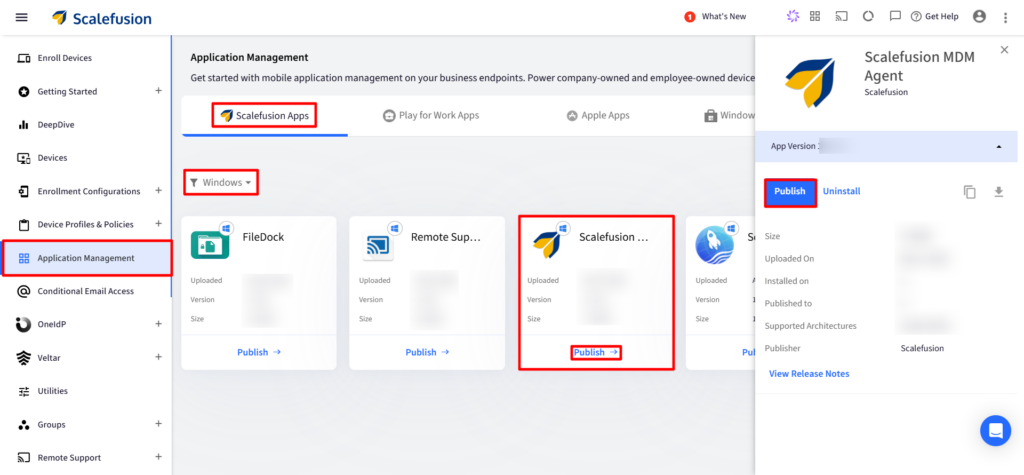Click the Scalefusion logo
This screenshot has width=1024, height=475.
[102, 18]
